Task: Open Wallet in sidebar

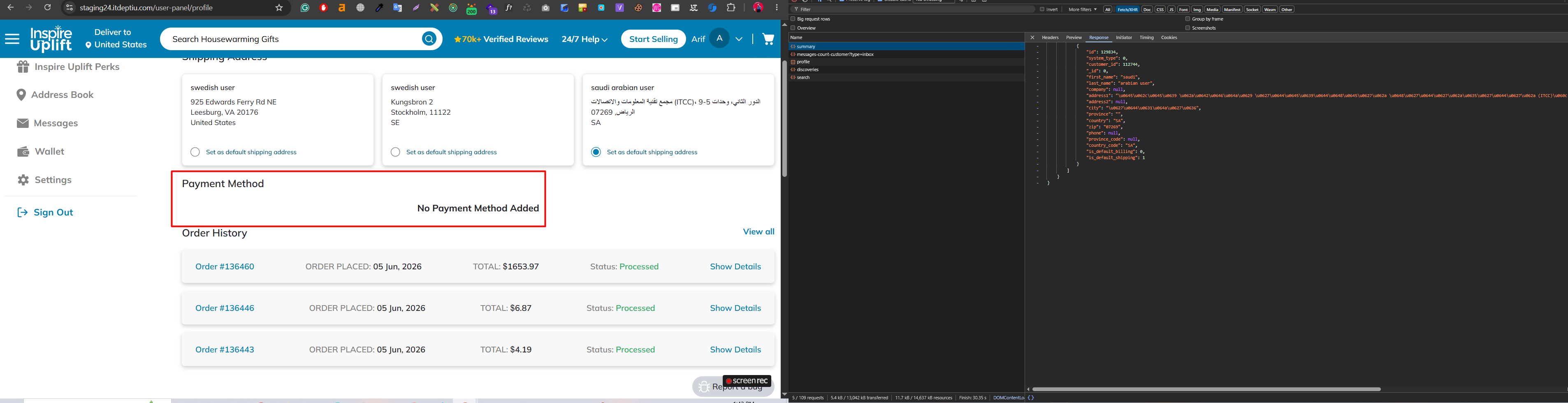Action: click(x=41, y=152)
